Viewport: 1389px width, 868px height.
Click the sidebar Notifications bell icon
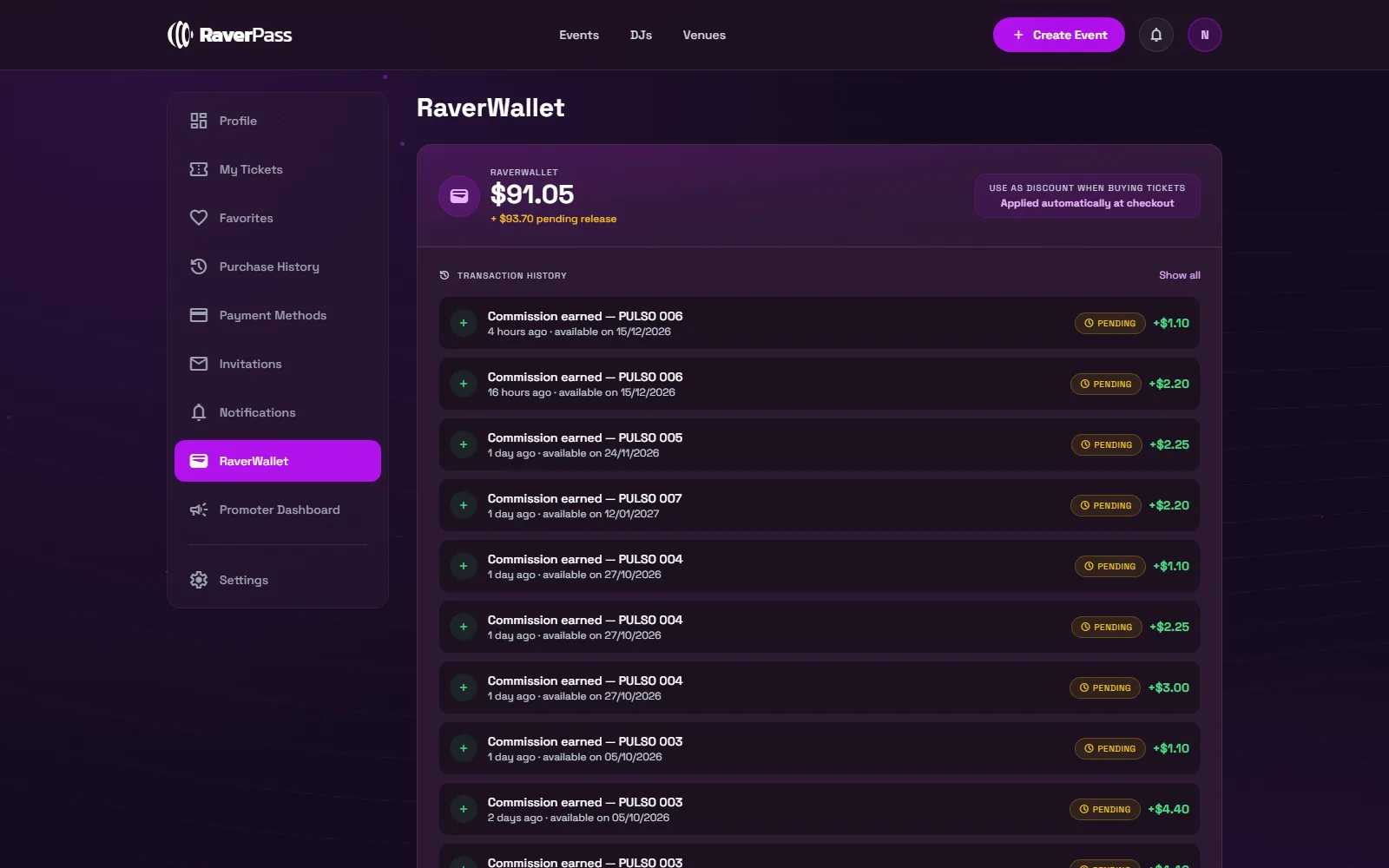coord(199,412)
